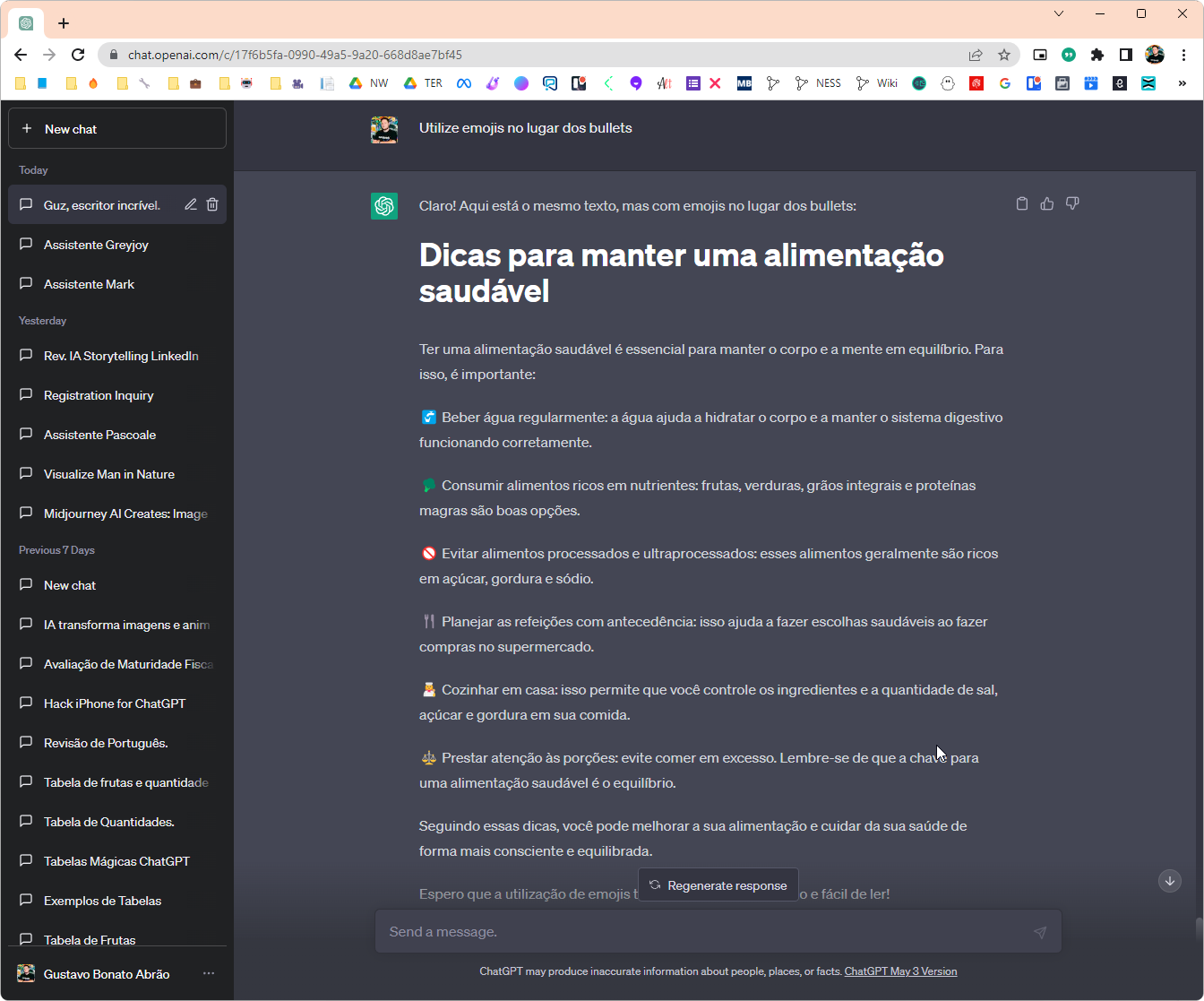Click the page vertical scrollbar thumb
This screenshot has width=1204, height=1001.
(x=1199, y=928)
